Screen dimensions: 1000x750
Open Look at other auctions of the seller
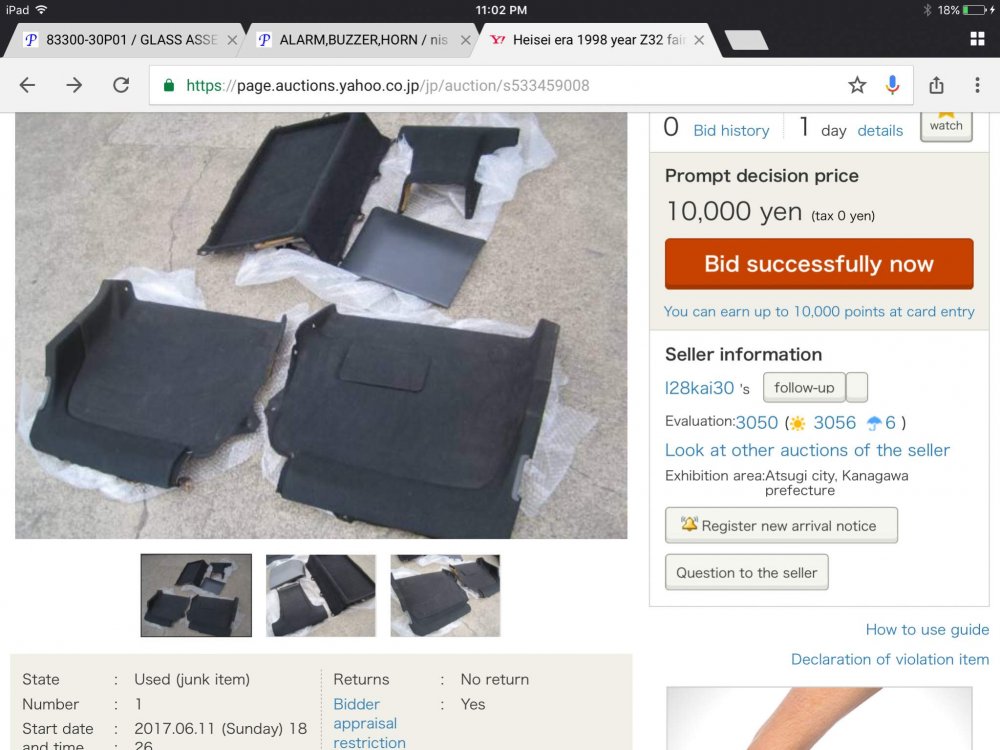click(x=807, y=450)
